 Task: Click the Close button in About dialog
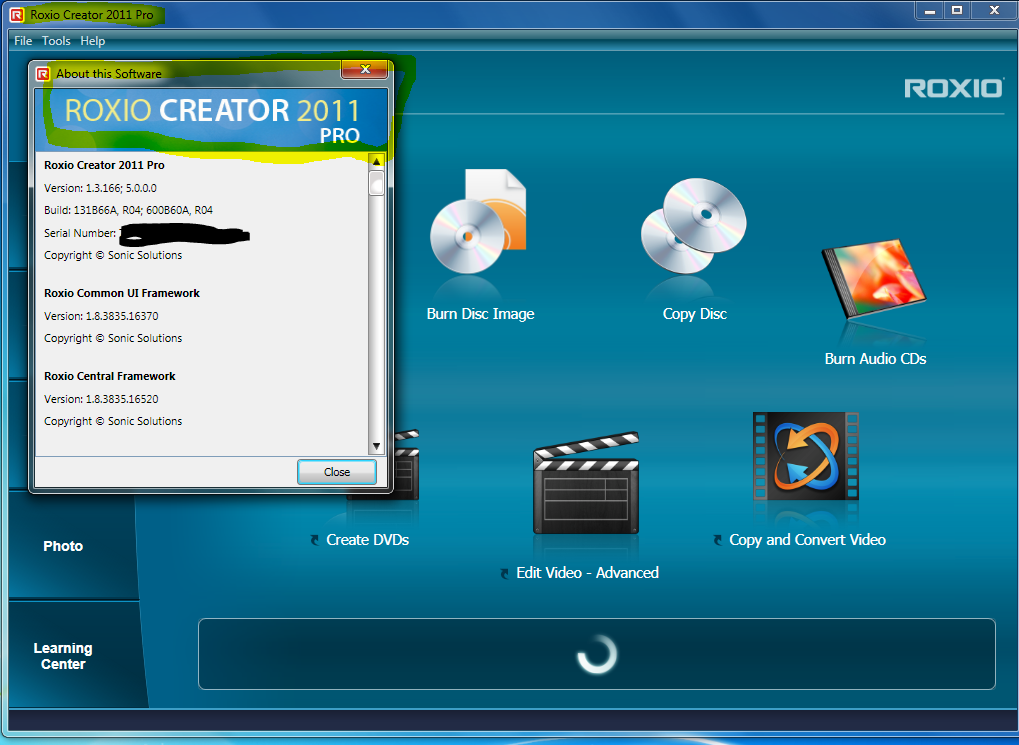tap(337, 472)
